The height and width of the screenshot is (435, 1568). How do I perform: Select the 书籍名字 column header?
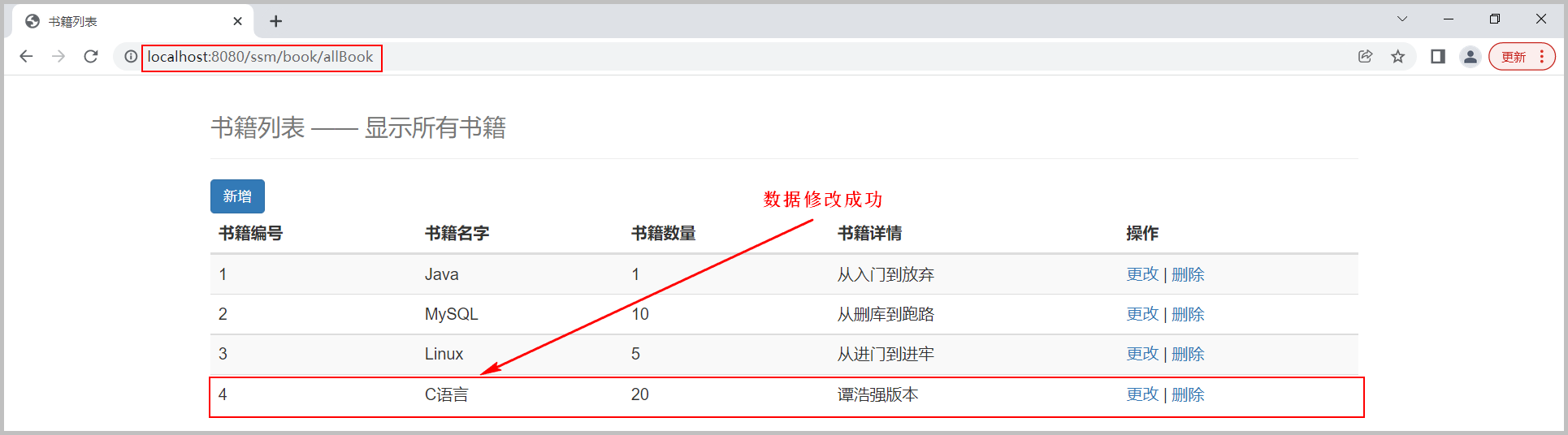coord(457,234)
